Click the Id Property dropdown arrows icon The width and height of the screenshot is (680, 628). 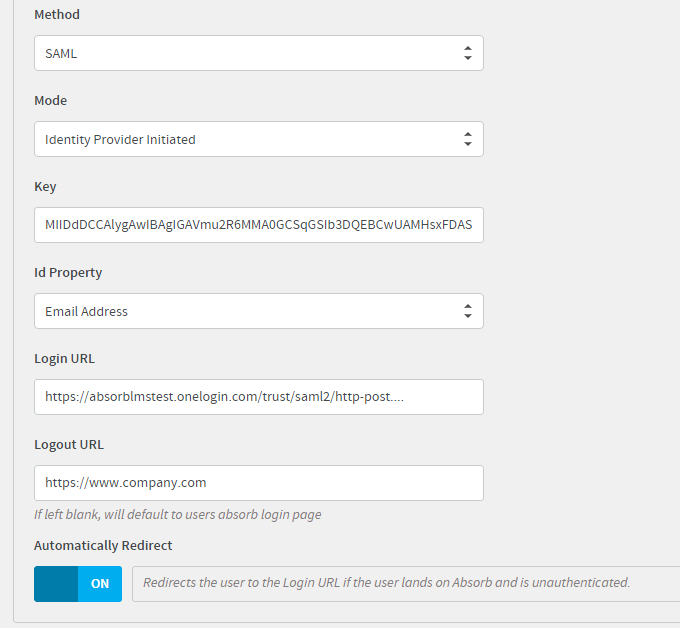tap(468, 311)
